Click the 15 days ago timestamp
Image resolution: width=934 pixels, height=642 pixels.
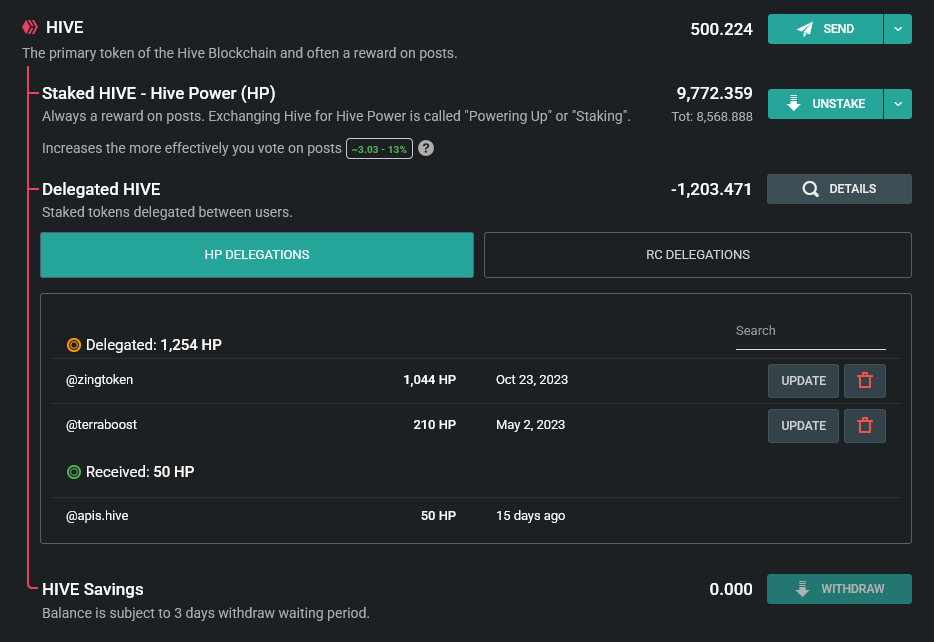tap(531, 516)
